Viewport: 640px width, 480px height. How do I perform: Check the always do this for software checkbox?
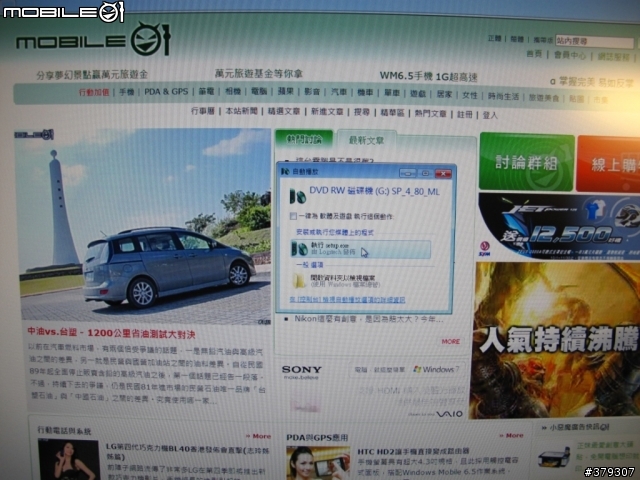coord(293,216)
